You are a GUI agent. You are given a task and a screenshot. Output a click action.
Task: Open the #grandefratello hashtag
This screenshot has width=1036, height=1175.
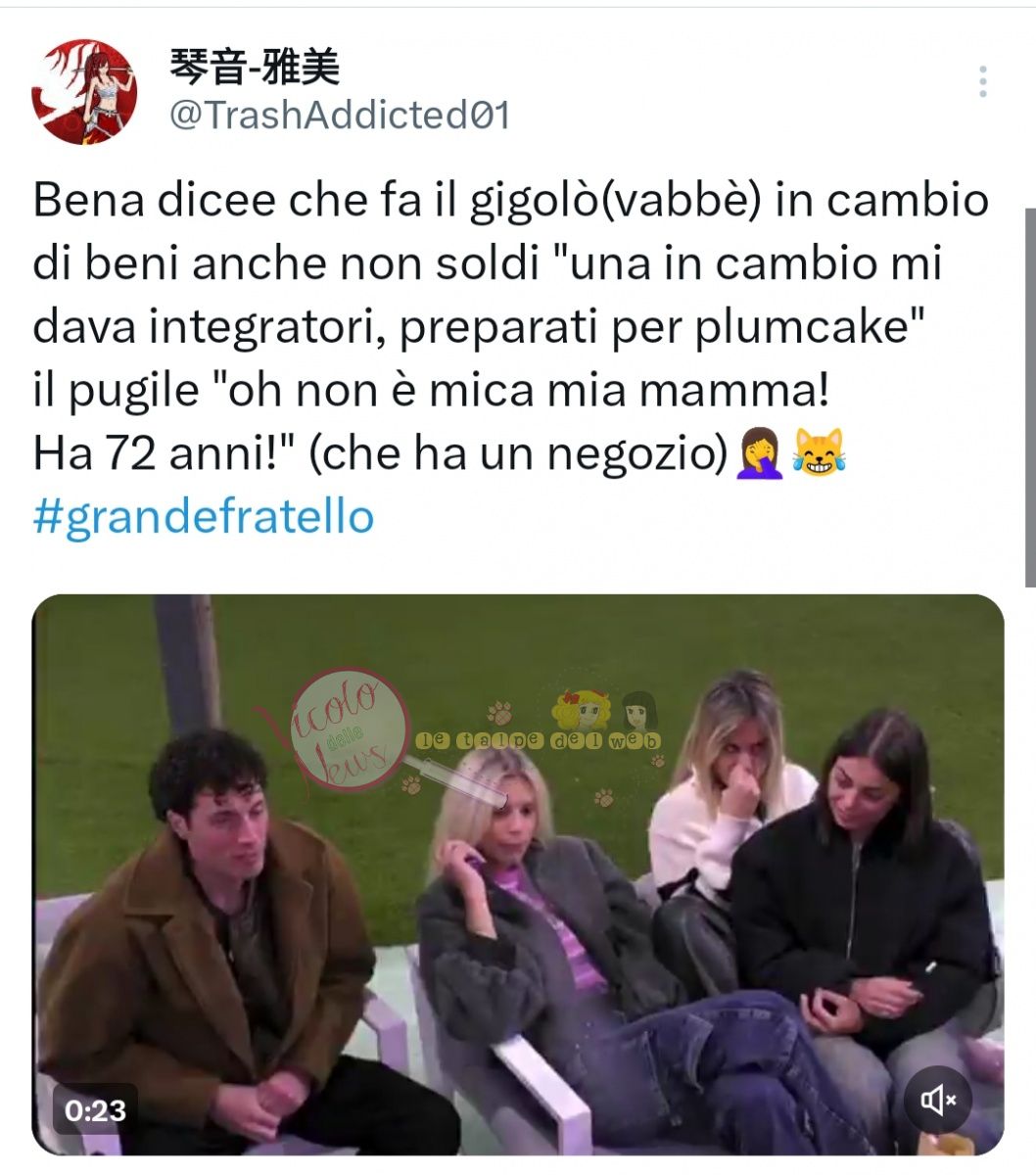(204, 515)
